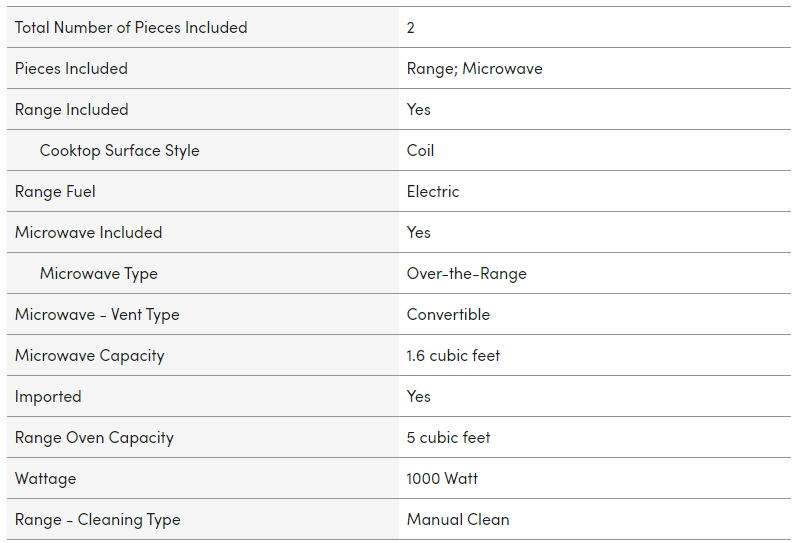Click the Pieces Included label
Image resolution: width=798 pixels, height=543 pixels.
point(71,69)
